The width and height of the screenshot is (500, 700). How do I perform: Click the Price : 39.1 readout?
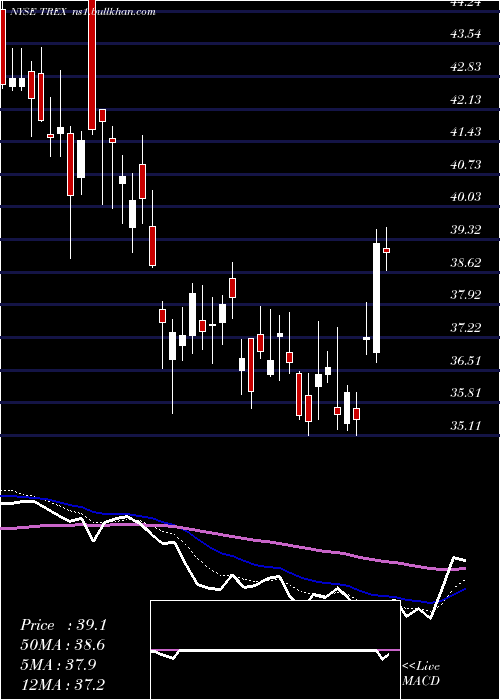(63, 625)
